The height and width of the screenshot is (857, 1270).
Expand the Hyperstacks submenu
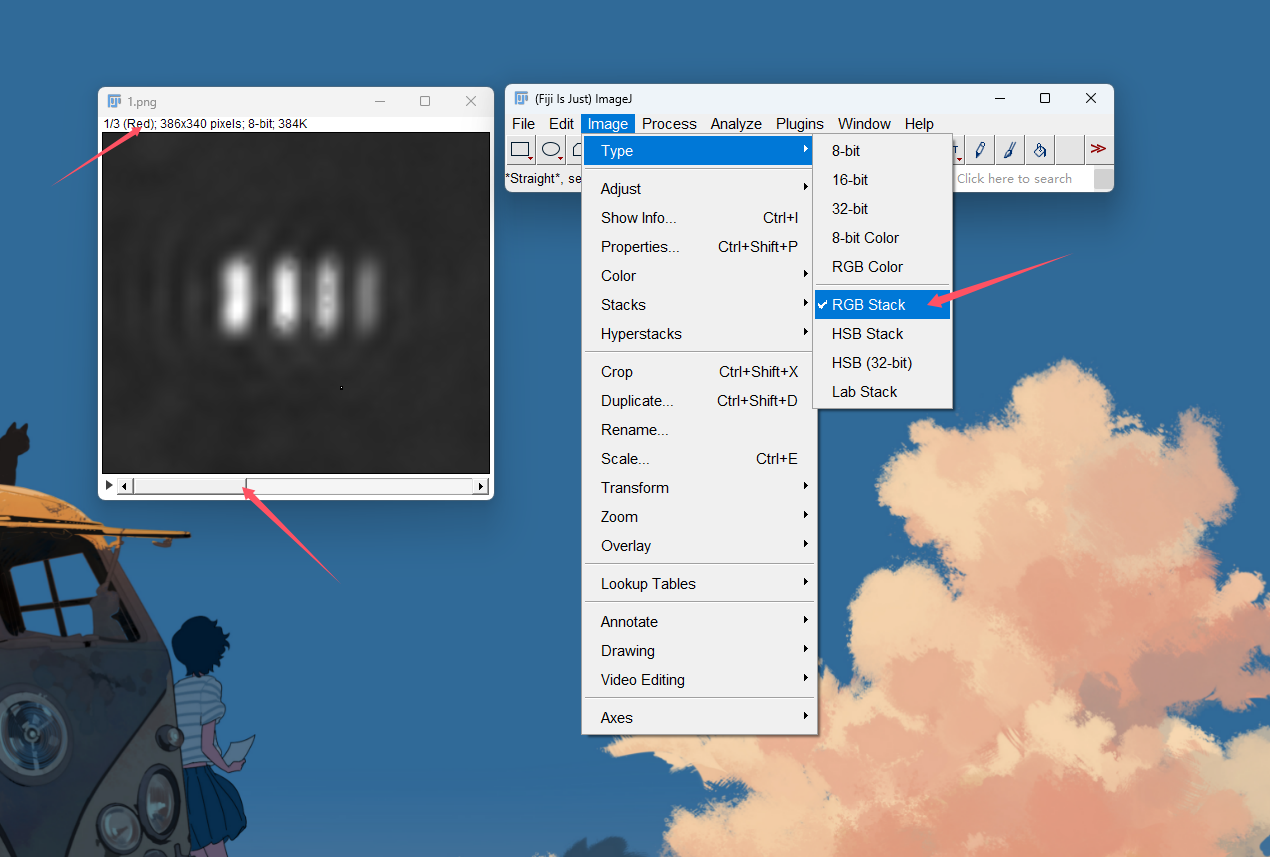point(700,334)
